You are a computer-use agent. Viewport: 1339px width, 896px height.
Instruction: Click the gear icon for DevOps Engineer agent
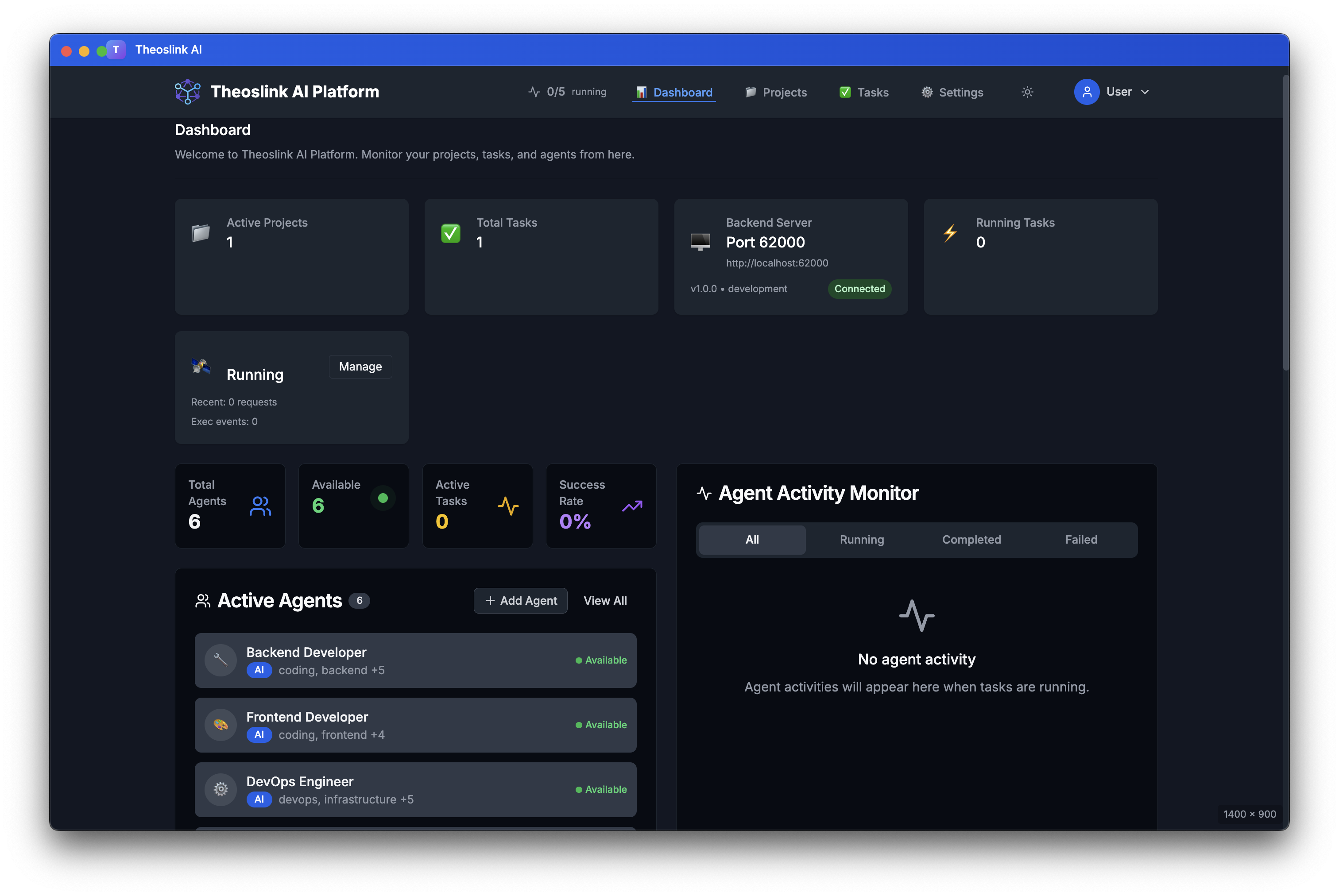(x=220, y=789)
